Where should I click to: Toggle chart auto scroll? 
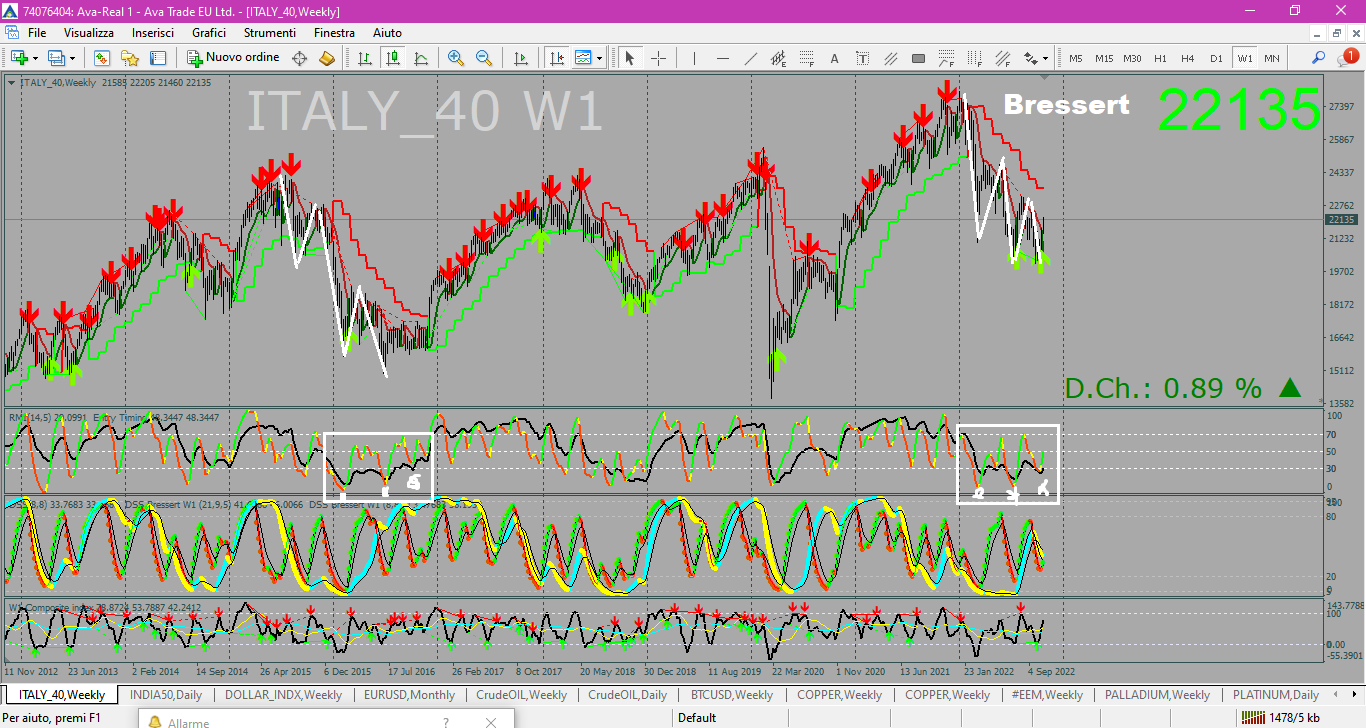[520, 58]
